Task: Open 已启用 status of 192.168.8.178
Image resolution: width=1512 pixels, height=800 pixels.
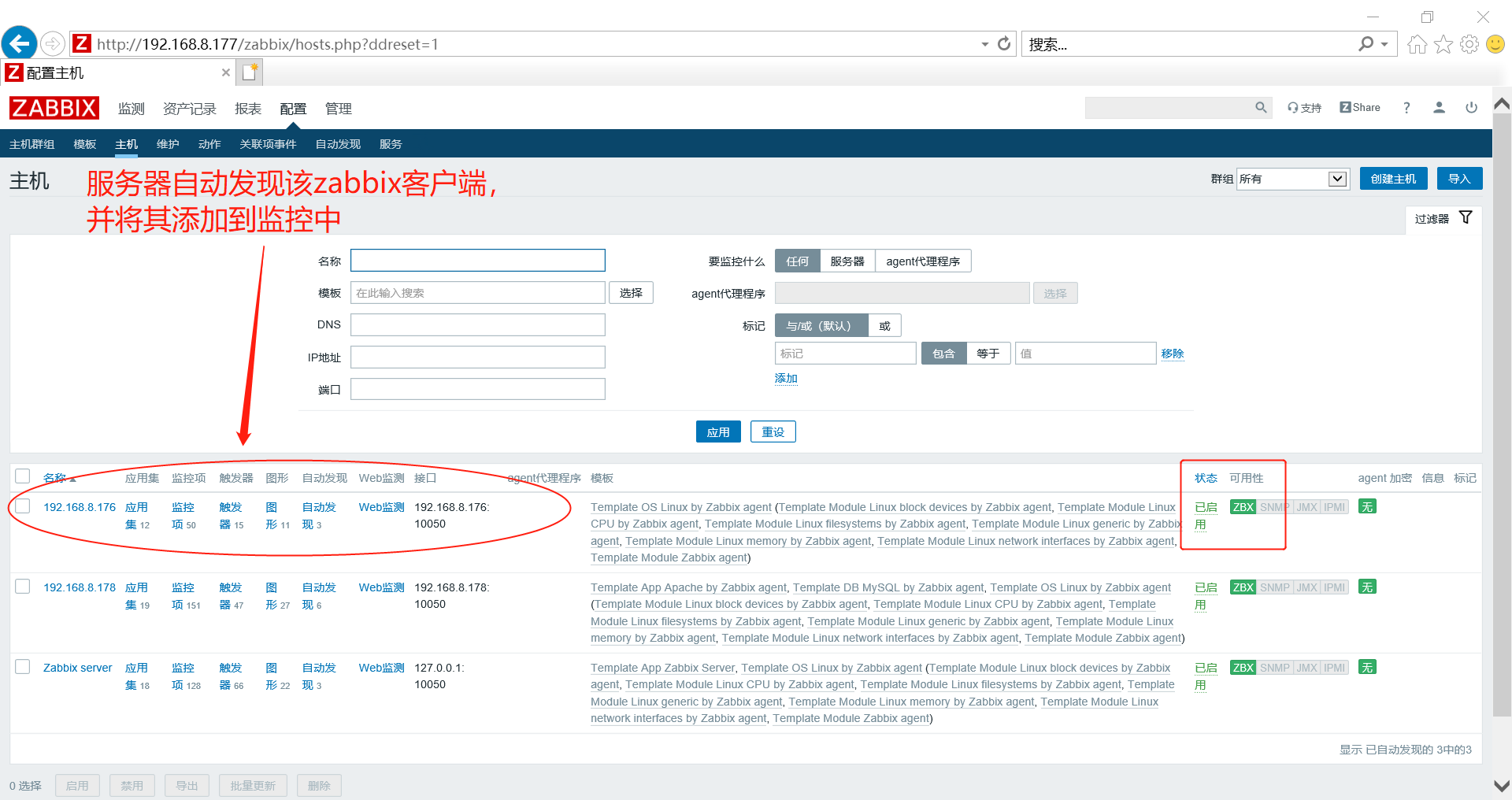Action: [x=1206, y=596]
